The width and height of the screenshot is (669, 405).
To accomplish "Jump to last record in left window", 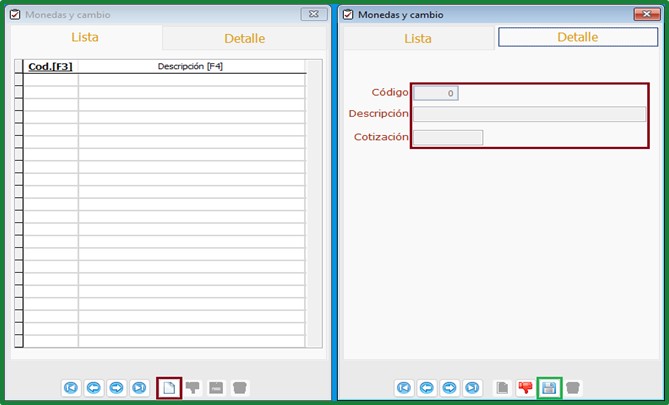I will pyautogui.click(x=139, y=388).
